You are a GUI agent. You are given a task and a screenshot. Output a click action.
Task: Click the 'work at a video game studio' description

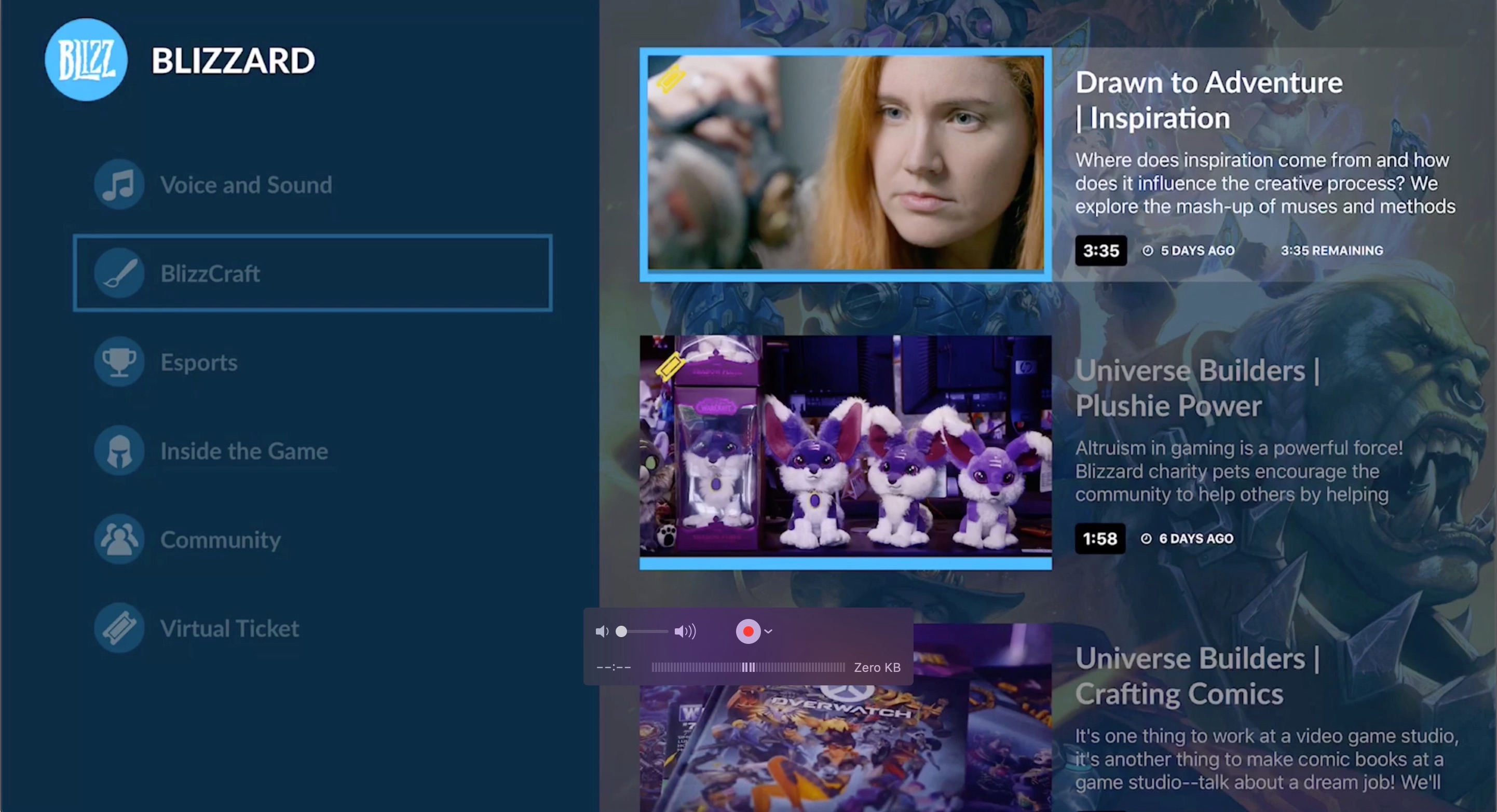pyautogui.click(x=1267, y=759)
